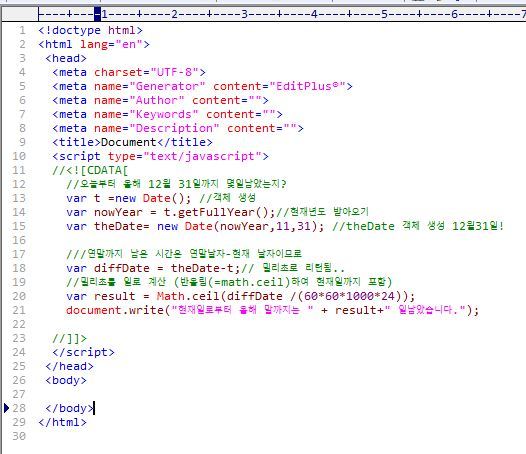The image size is (526, 454).
Task: Click the triple-slash comment on line 17
Action: (184, 254)
